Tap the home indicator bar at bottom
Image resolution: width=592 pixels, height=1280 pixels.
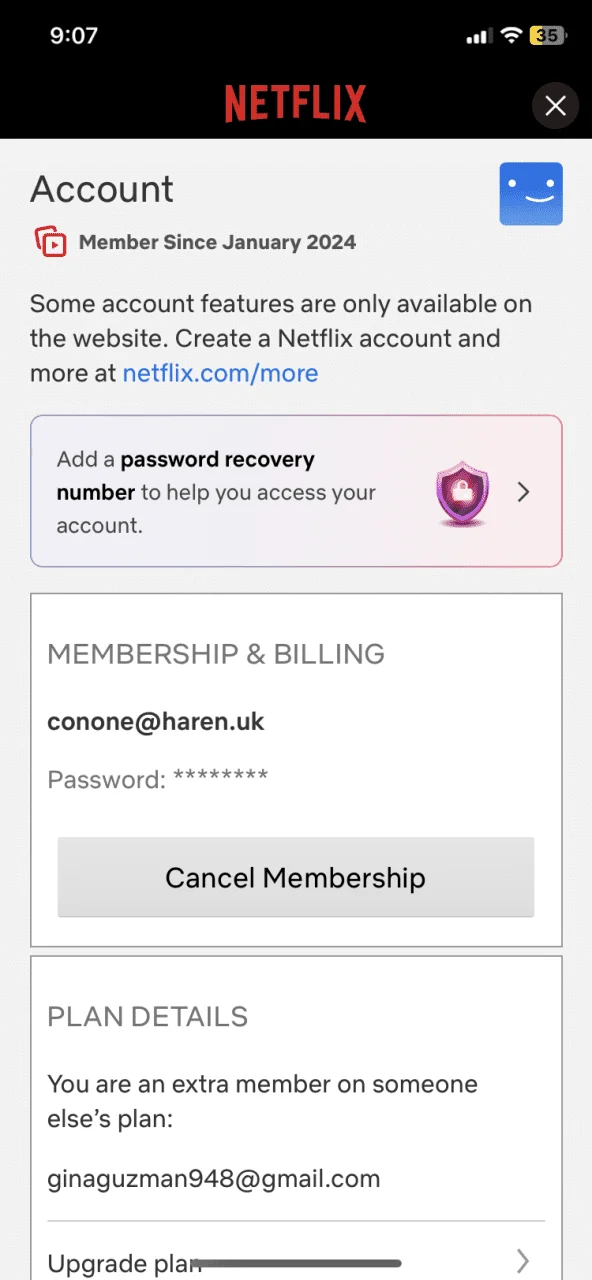coord(296,1263)
